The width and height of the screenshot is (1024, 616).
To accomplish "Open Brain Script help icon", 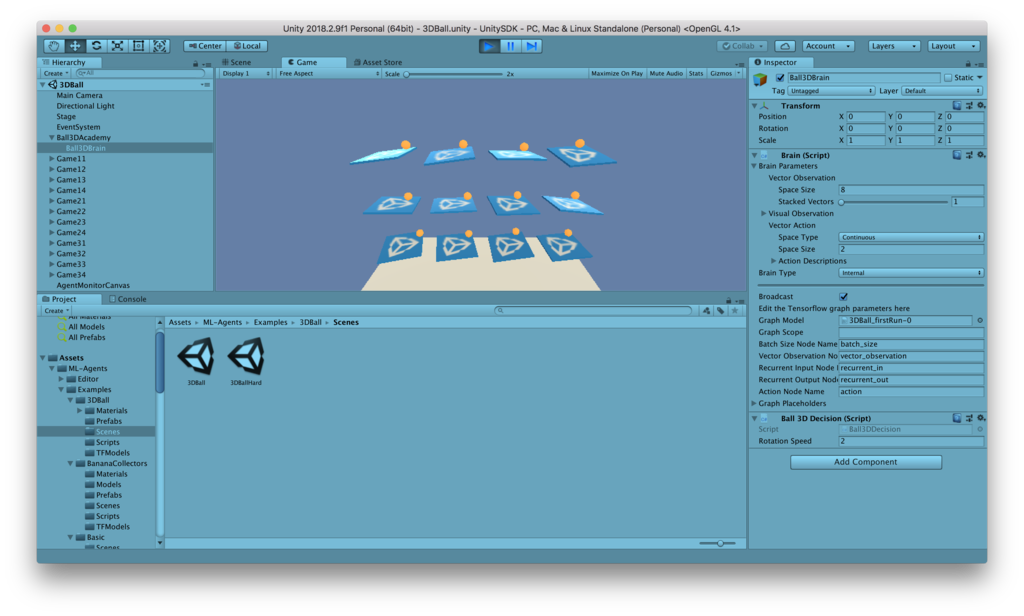I will pyautogui.click(x=957, y=155).
